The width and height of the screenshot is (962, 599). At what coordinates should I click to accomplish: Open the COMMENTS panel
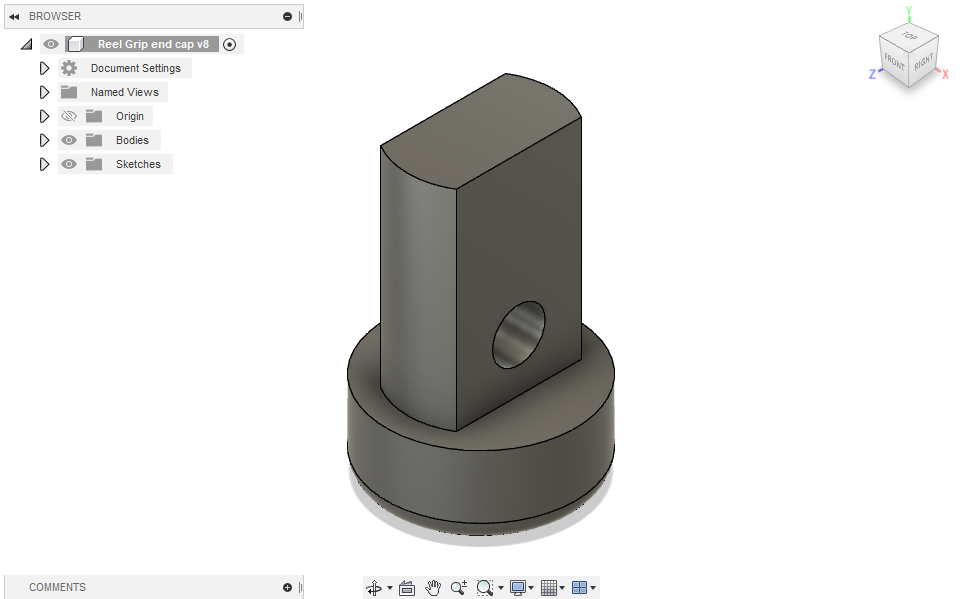(x=57, y=588)
